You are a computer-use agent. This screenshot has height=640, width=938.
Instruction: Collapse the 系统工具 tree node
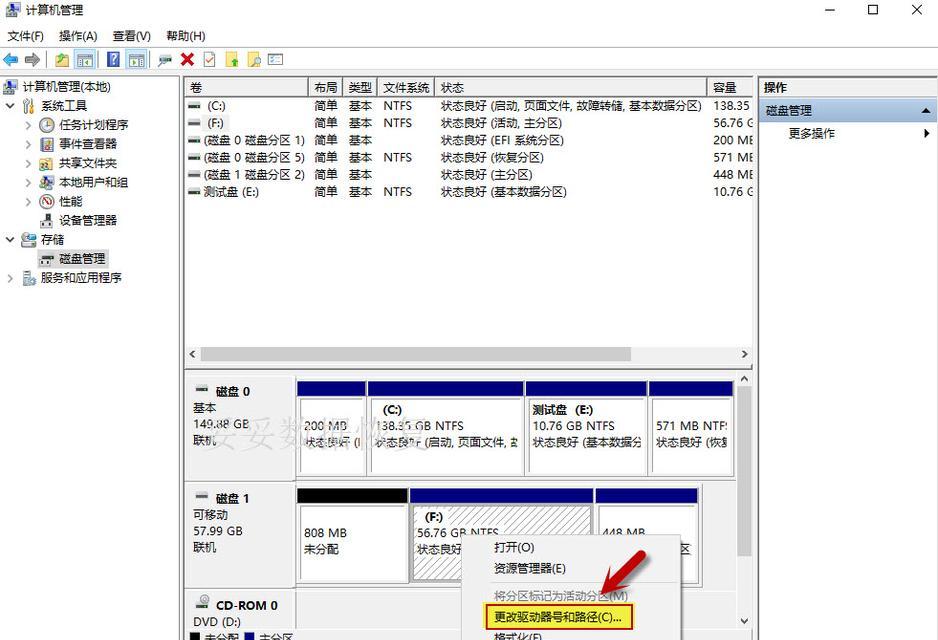pyautogui.click(x=10, y=106)
